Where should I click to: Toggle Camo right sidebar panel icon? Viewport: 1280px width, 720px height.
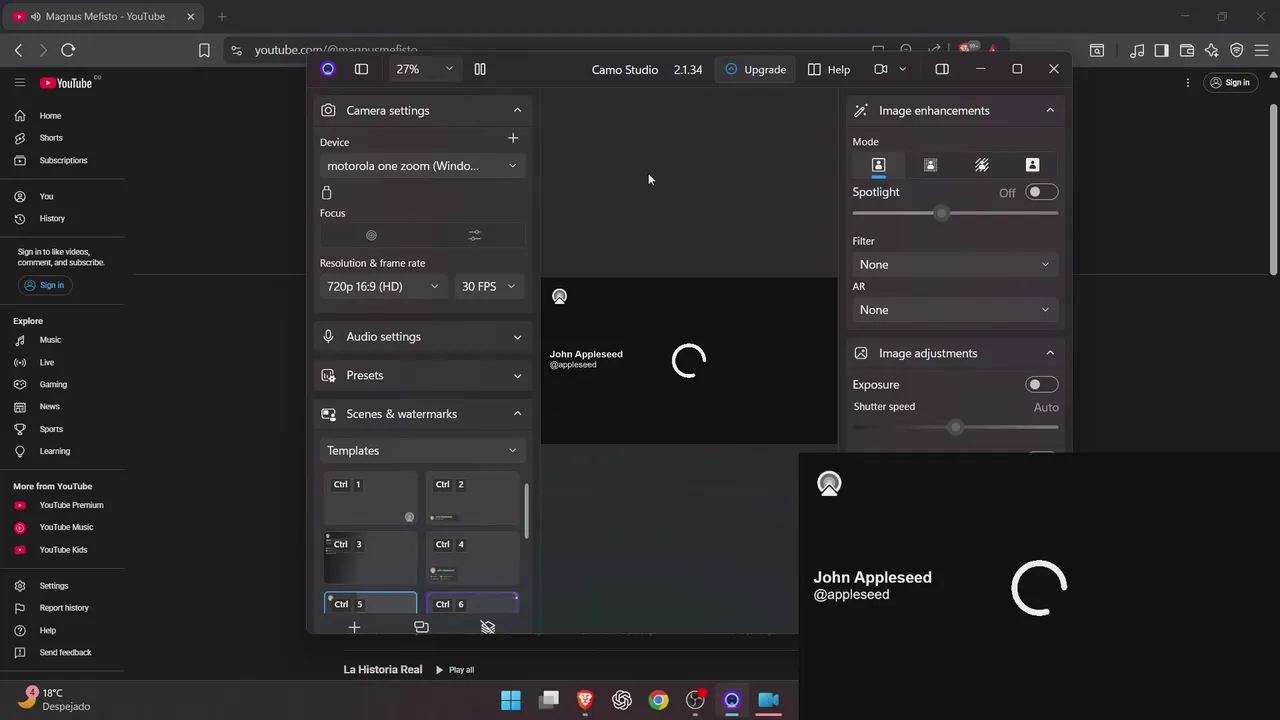click(x=942, y=69)
